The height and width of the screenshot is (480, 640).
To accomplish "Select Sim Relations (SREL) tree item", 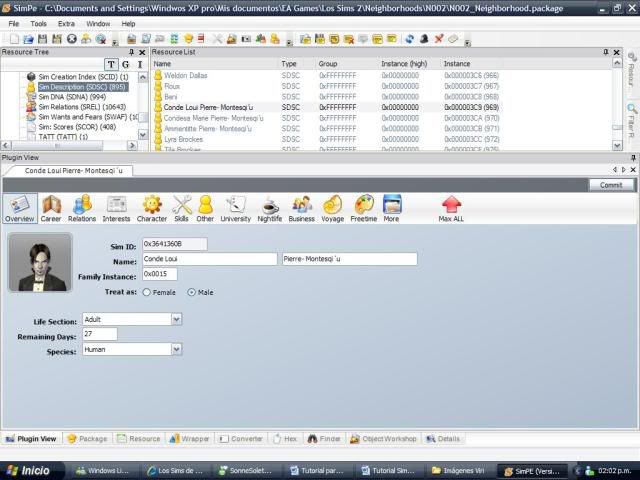I will [x=82, y=107].
